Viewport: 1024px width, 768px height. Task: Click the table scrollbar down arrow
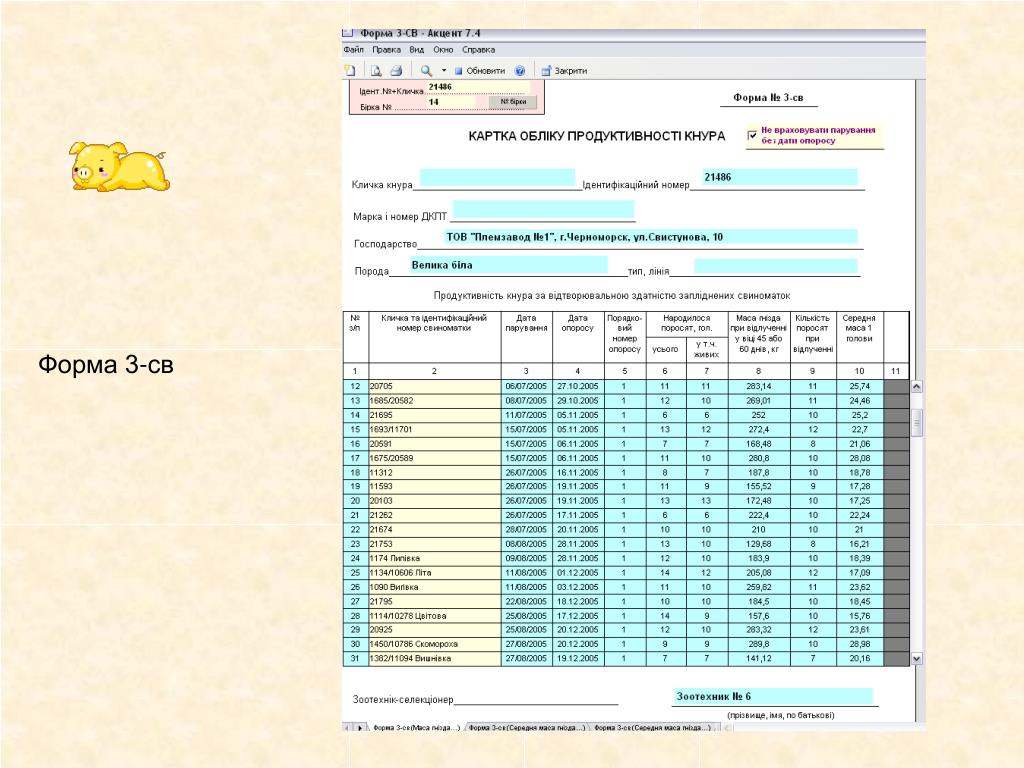(917, 659)
